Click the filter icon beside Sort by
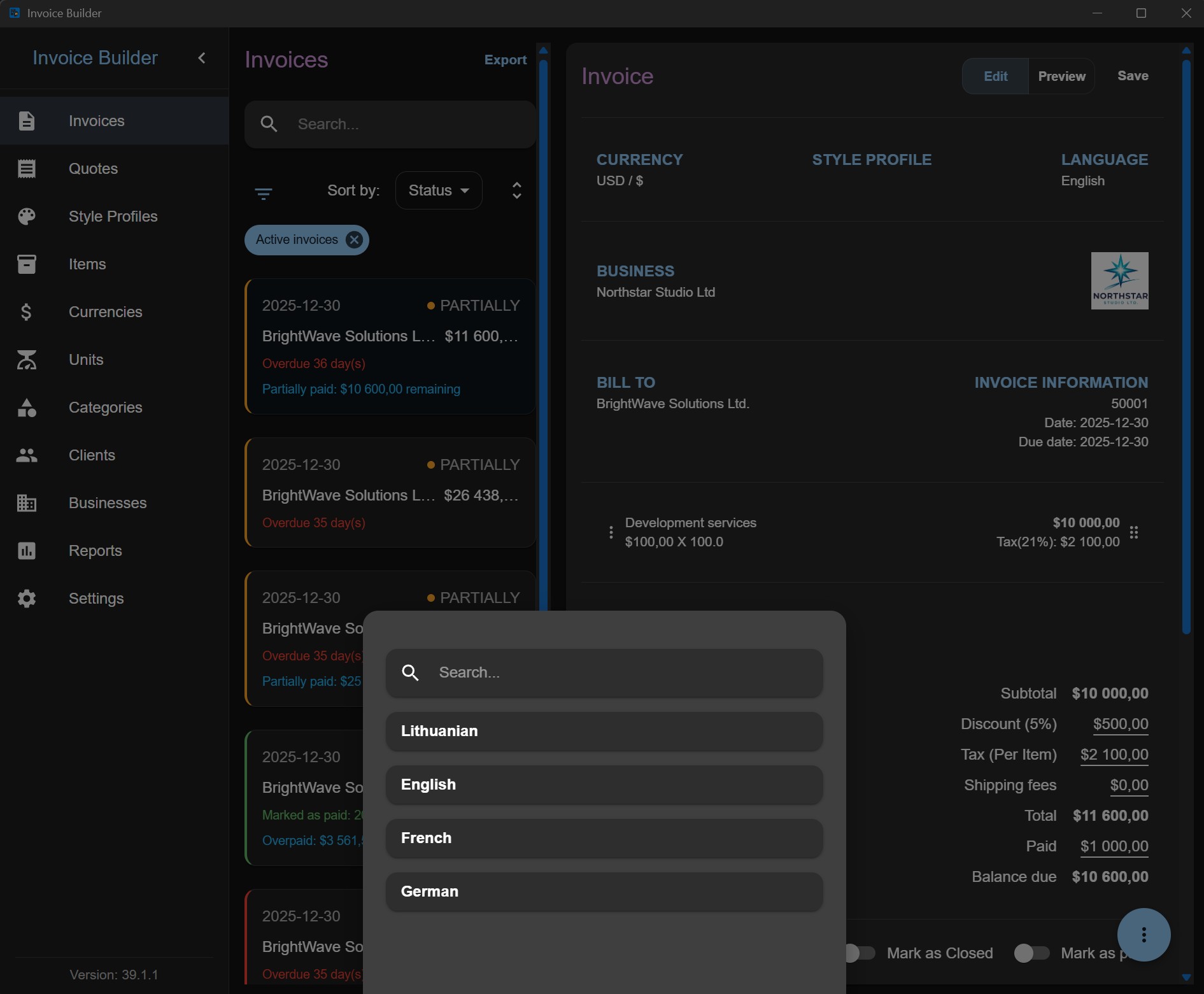The width and height of the screenshot is (1204, 994). point(264,194)
